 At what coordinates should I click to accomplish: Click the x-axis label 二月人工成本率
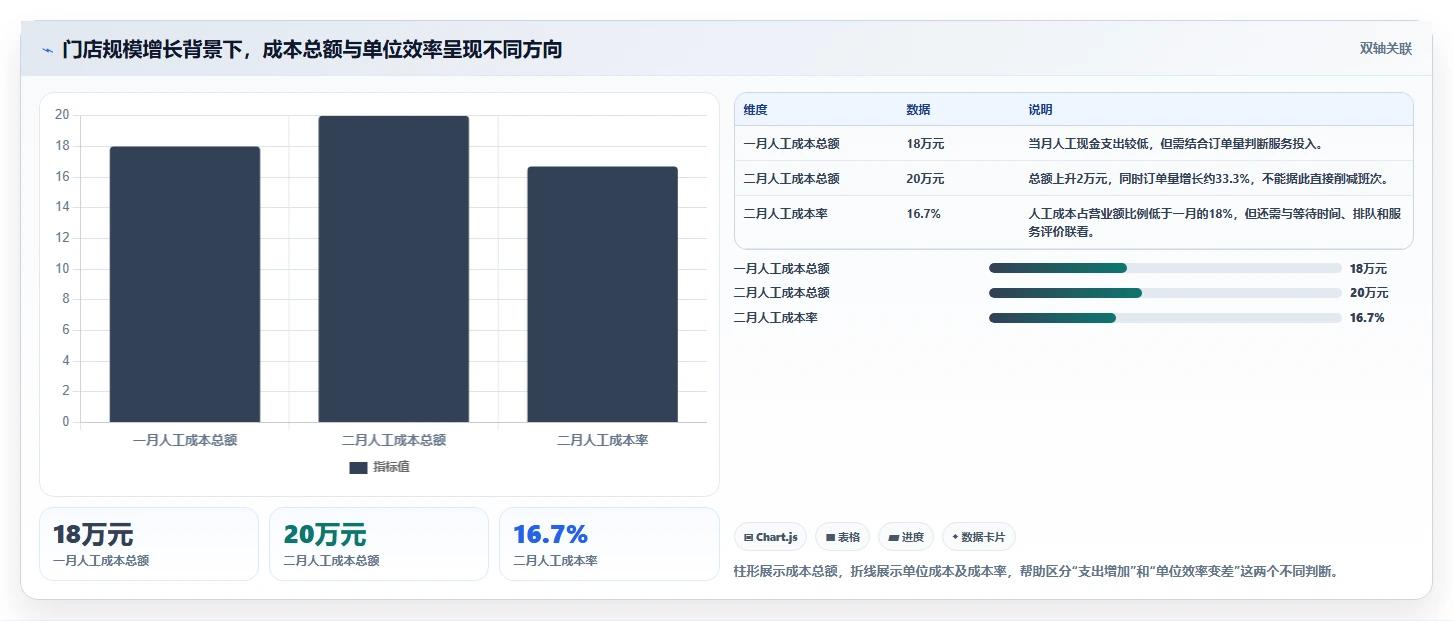(x=603, y=440)
